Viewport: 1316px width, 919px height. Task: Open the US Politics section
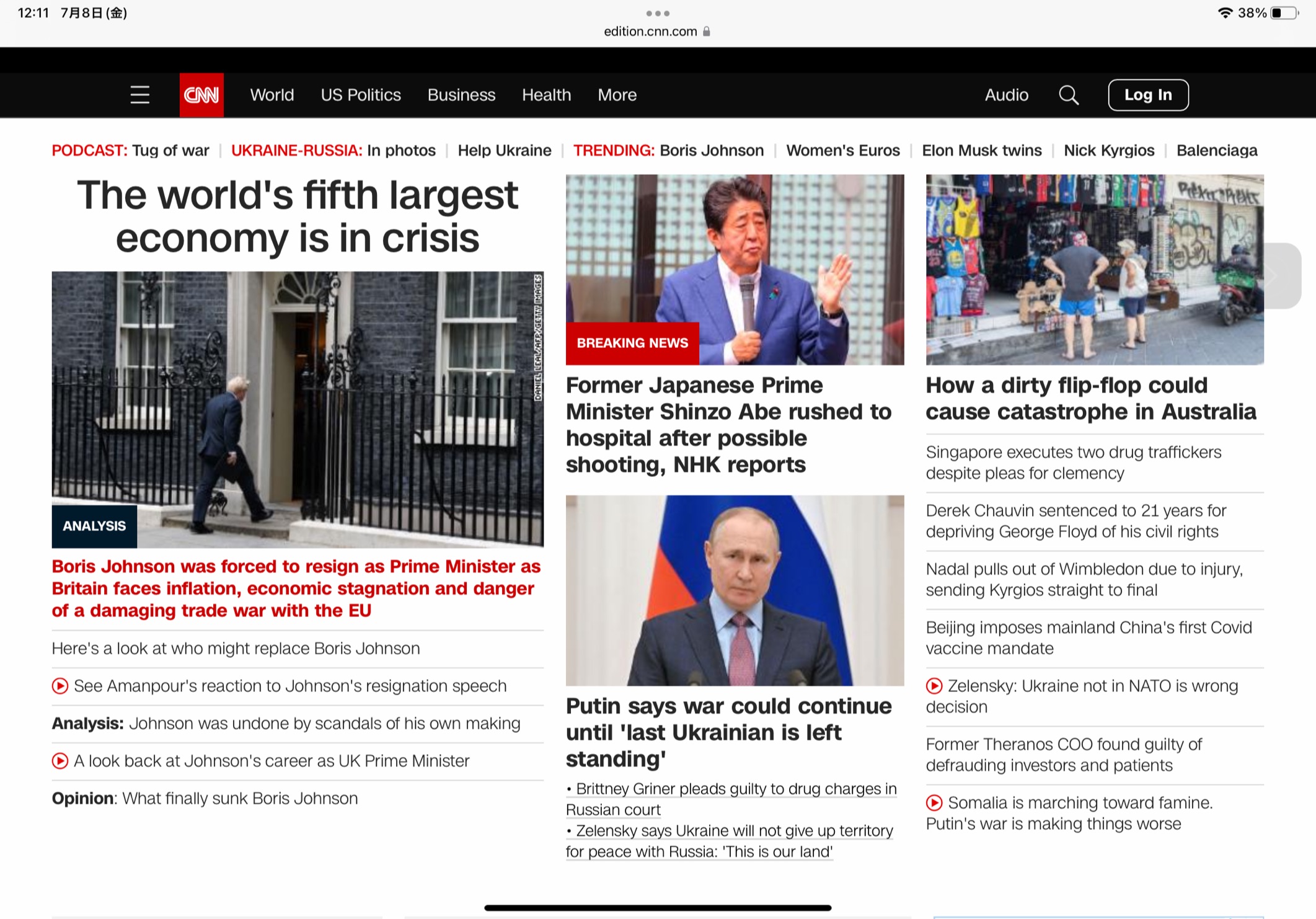pos(361,95)
